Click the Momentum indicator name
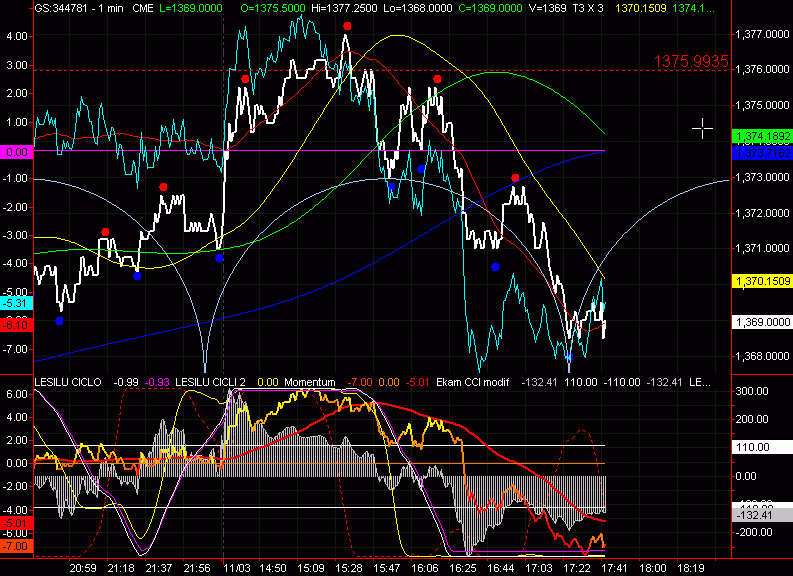Screen dimensions: 793x576 (310, 382)
